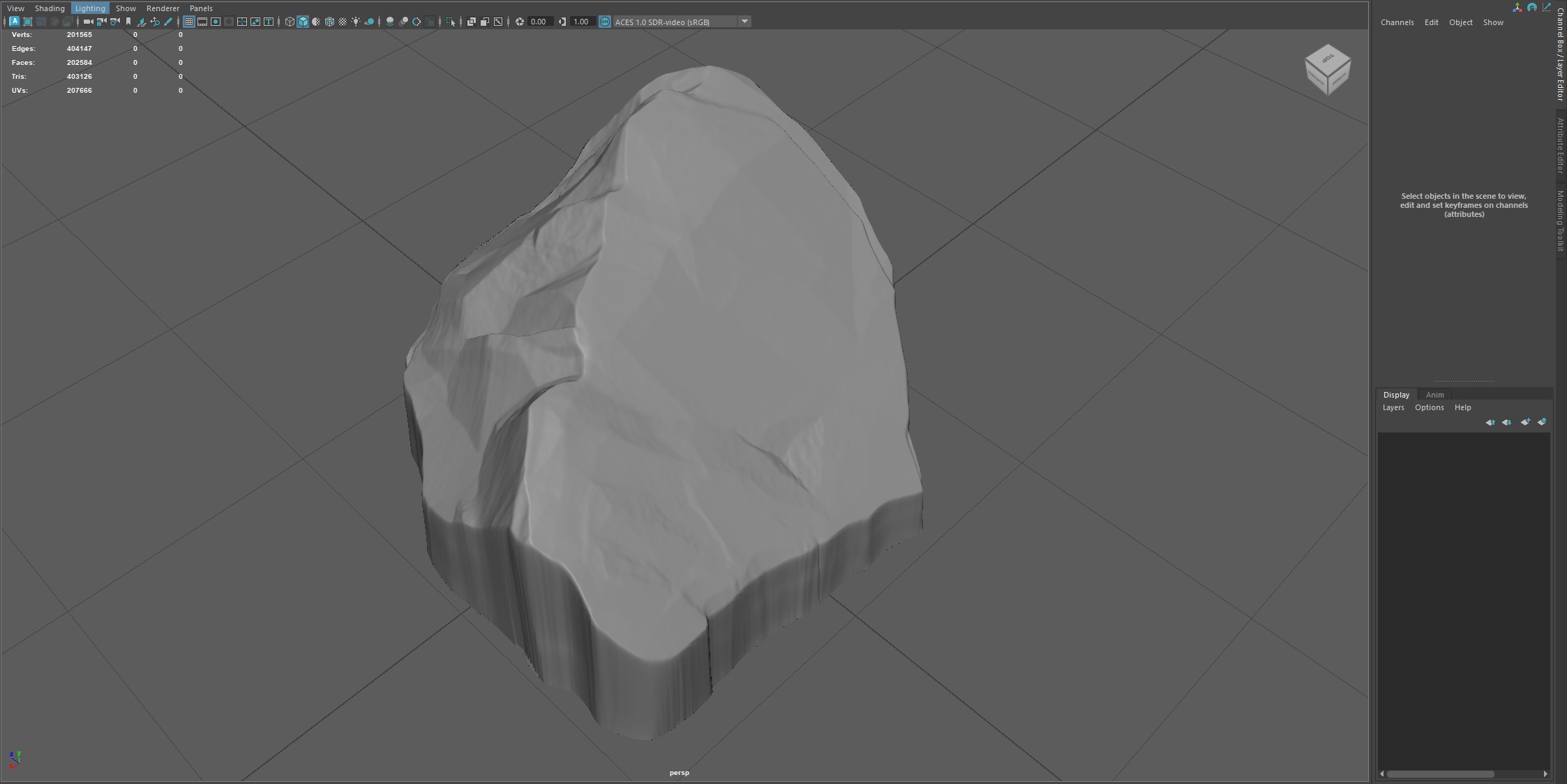
Task: Switch to the Anim layer tab
Action: pyautogui.click(x=1434, y=395)
